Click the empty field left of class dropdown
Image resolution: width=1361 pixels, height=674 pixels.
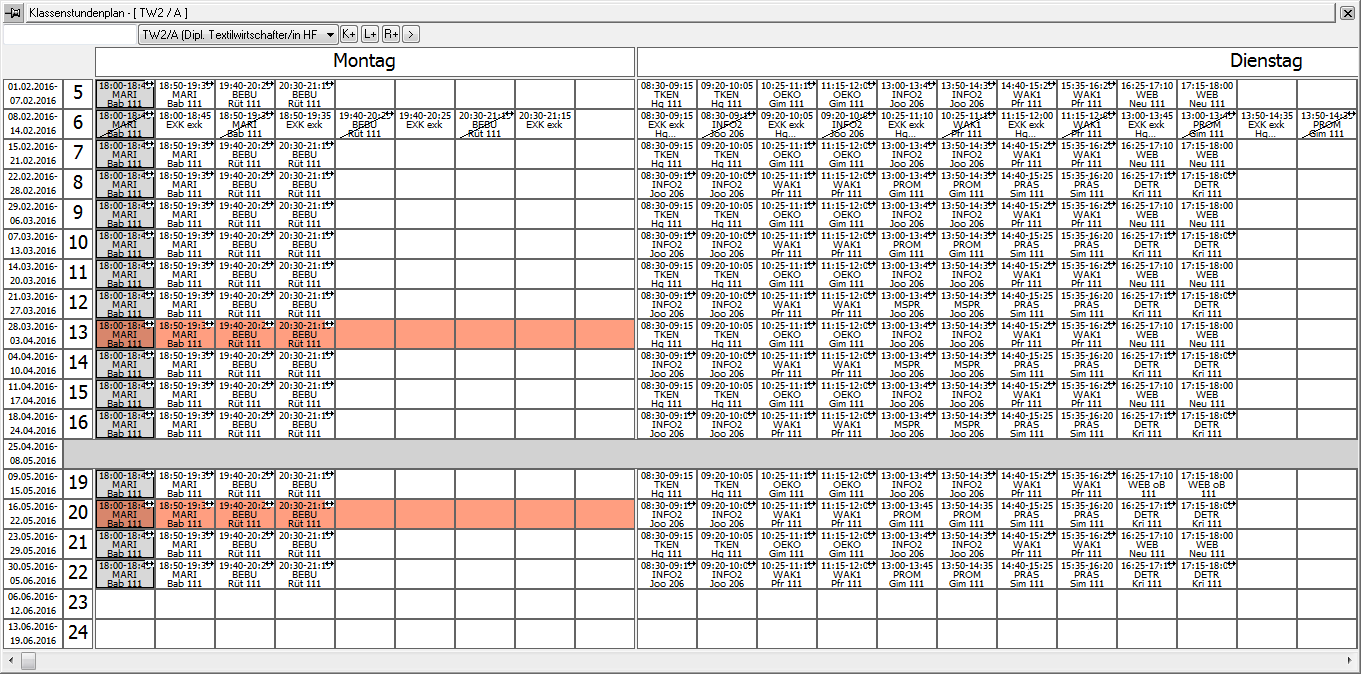70,34
